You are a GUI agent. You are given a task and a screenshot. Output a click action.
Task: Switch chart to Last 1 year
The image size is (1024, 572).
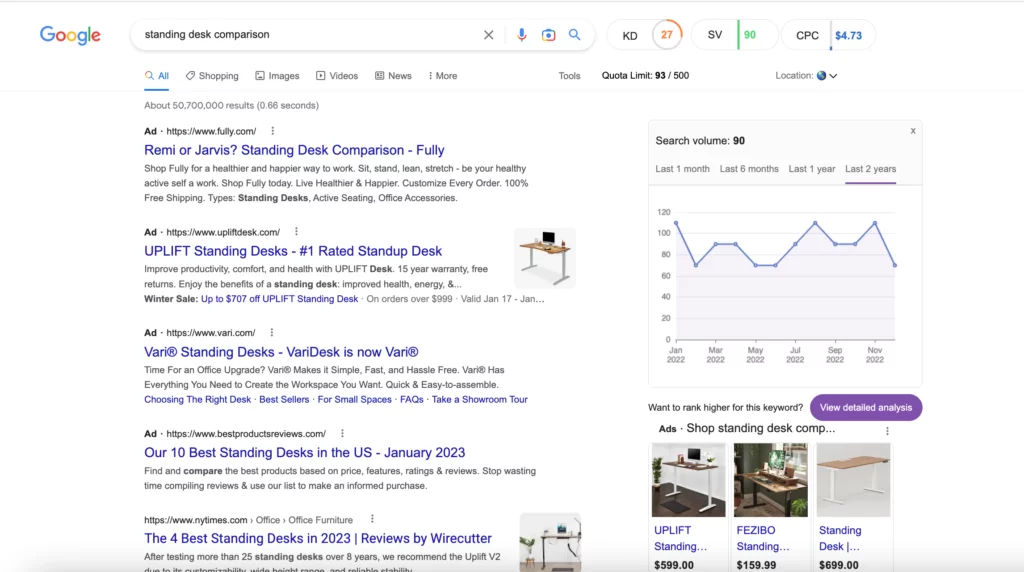[x=811, y=169]
